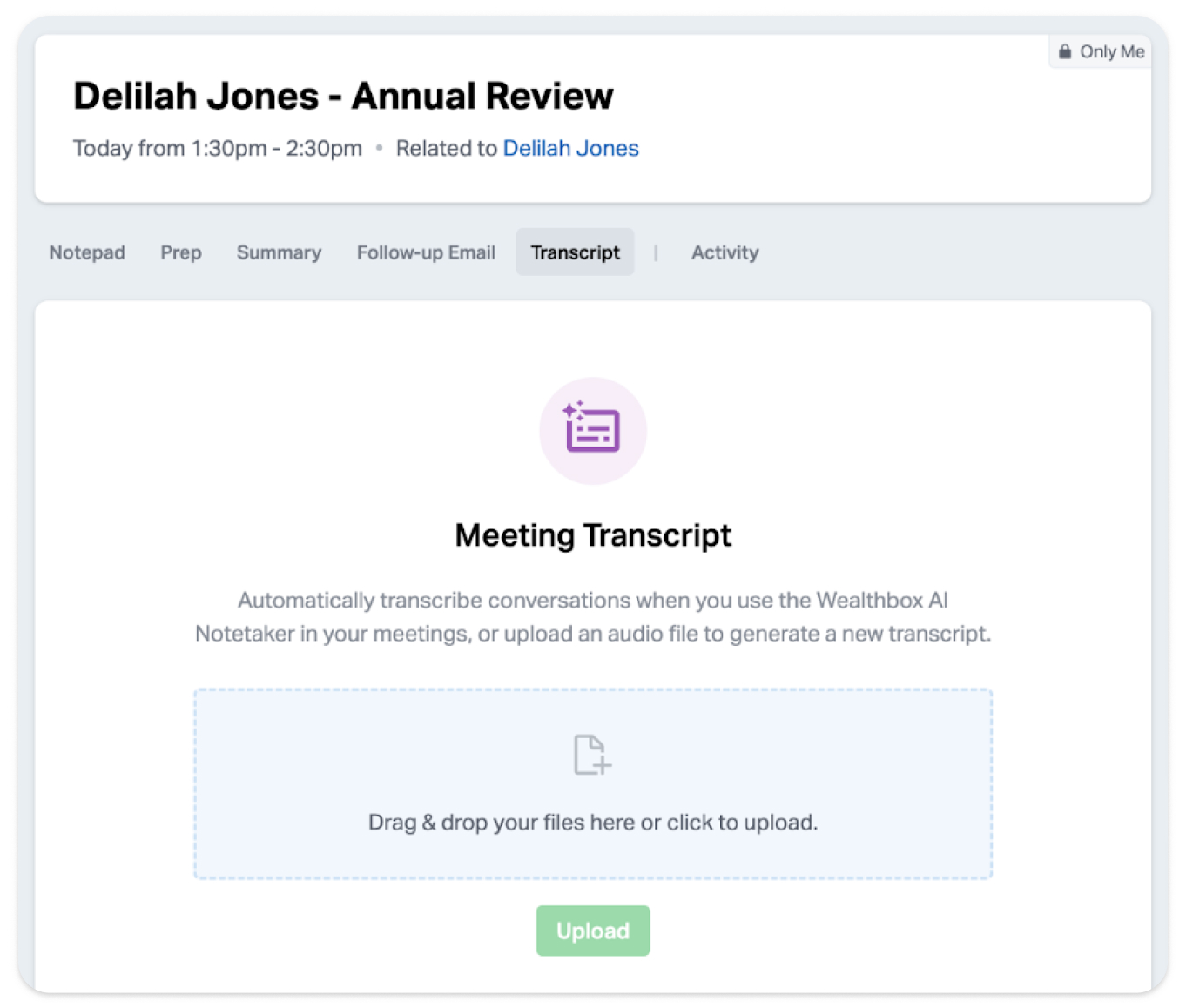Click the bullet separator after the meeting time
This screenshot has height=1008, width=1186.
click(379, 148)
